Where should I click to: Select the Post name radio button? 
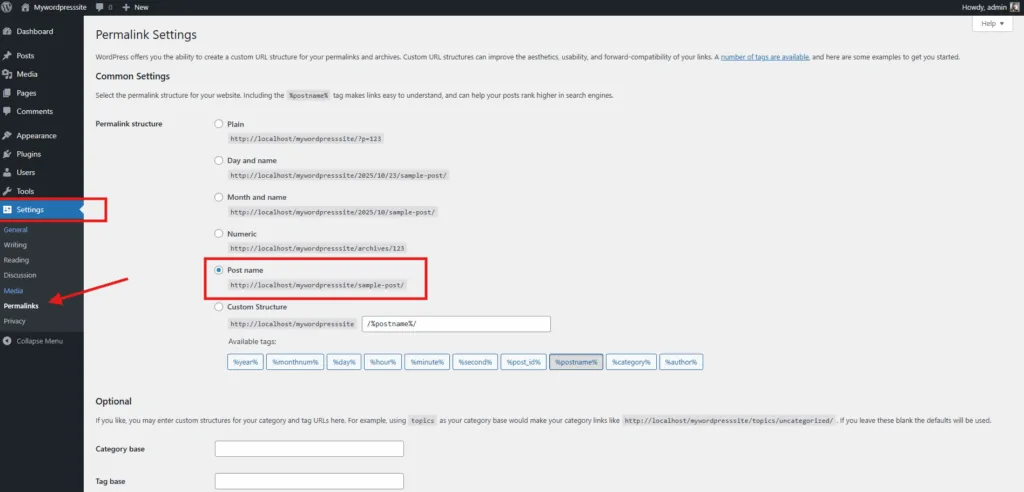tap(219, 270)
